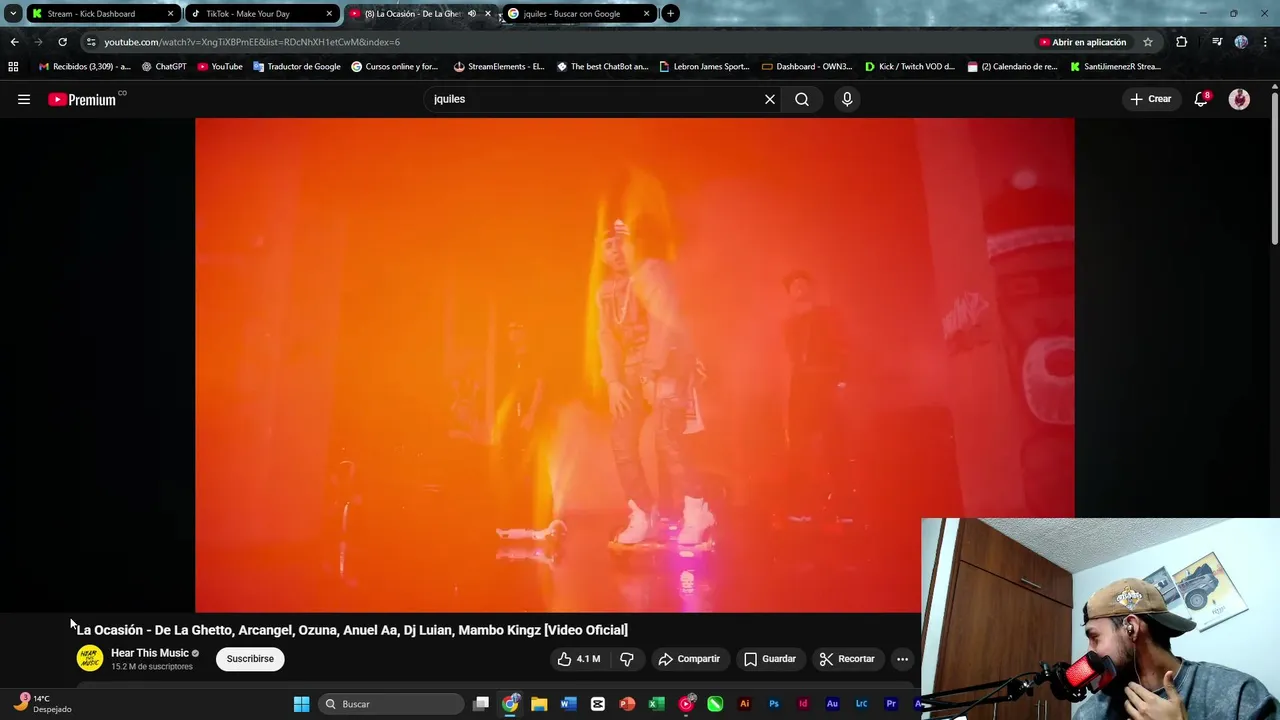This screenshot has width=1280, height=720.
Task: Open the YouTube account avatar menu
Action: 1239,99
